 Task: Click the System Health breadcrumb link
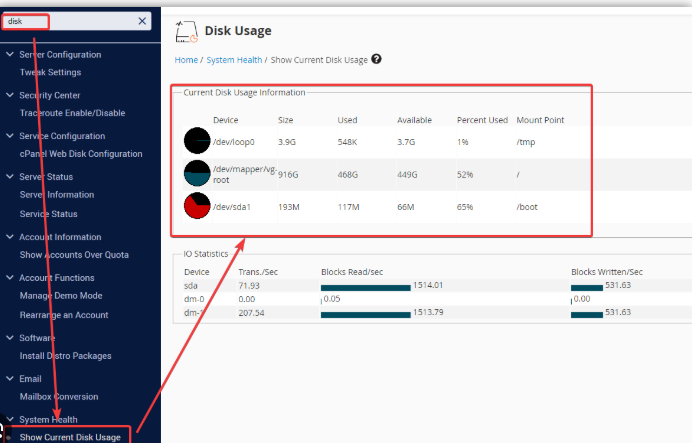233,60
